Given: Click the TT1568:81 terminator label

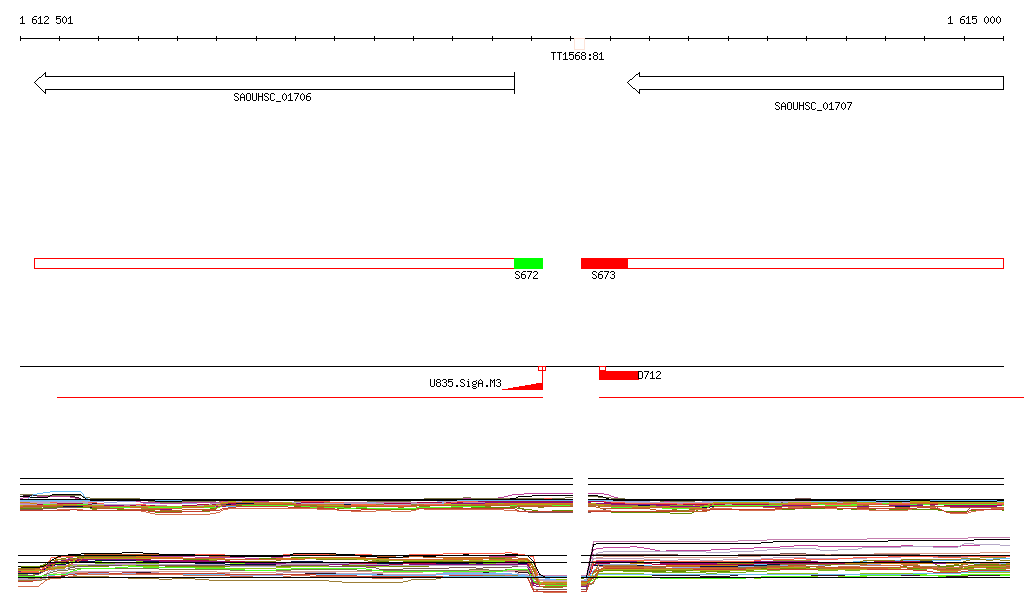Looking at the screenshot, I should click(x=577, y=56).
